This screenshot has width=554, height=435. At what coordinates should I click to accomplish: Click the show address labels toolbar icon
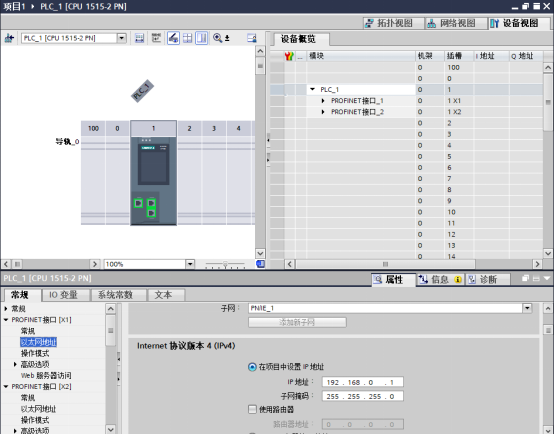coord(140,38)
